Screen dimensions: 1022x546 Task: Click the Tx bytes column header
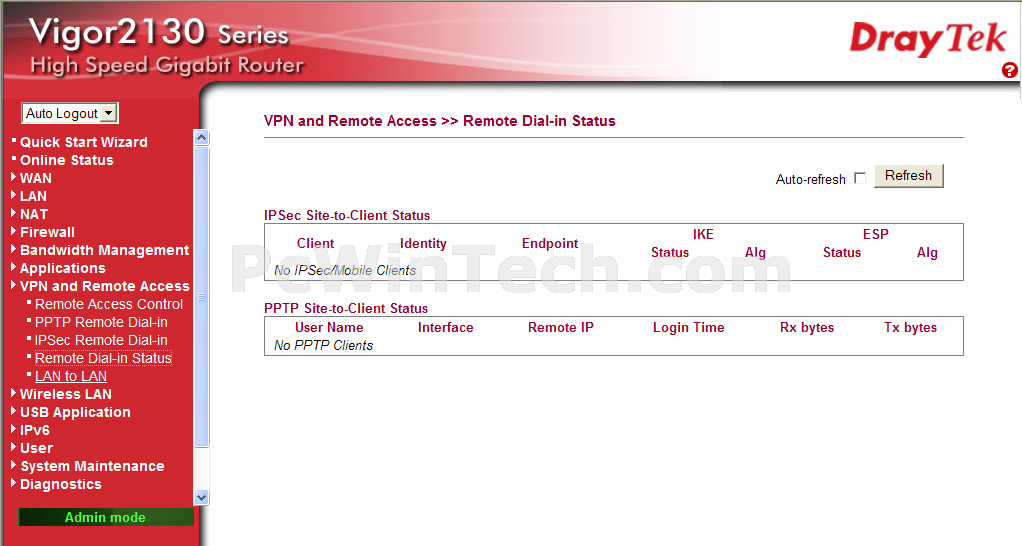pos(911,328)
